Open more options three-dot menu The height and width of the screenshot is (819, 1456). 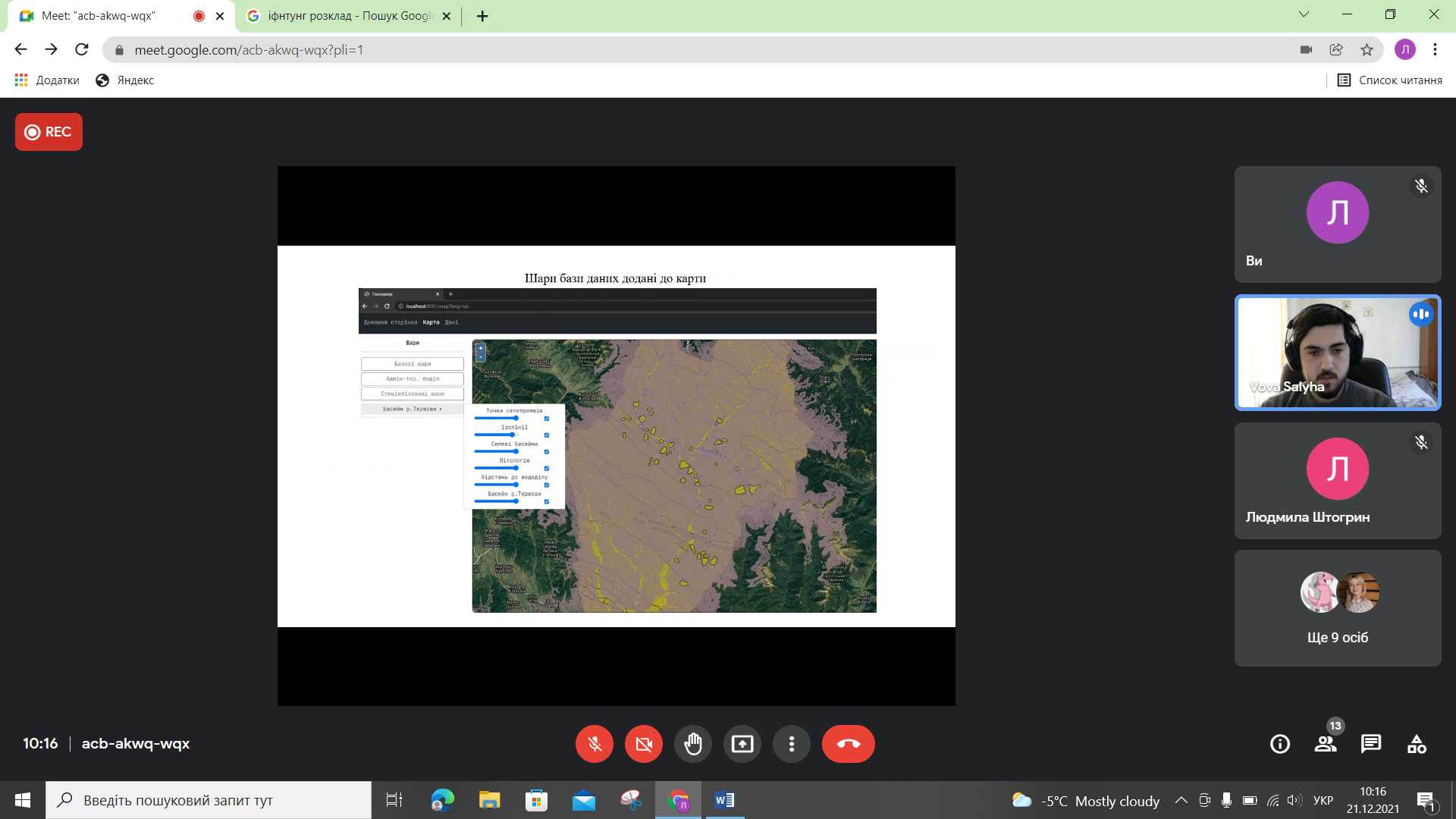pyautogui.click(x=791, y=744)
